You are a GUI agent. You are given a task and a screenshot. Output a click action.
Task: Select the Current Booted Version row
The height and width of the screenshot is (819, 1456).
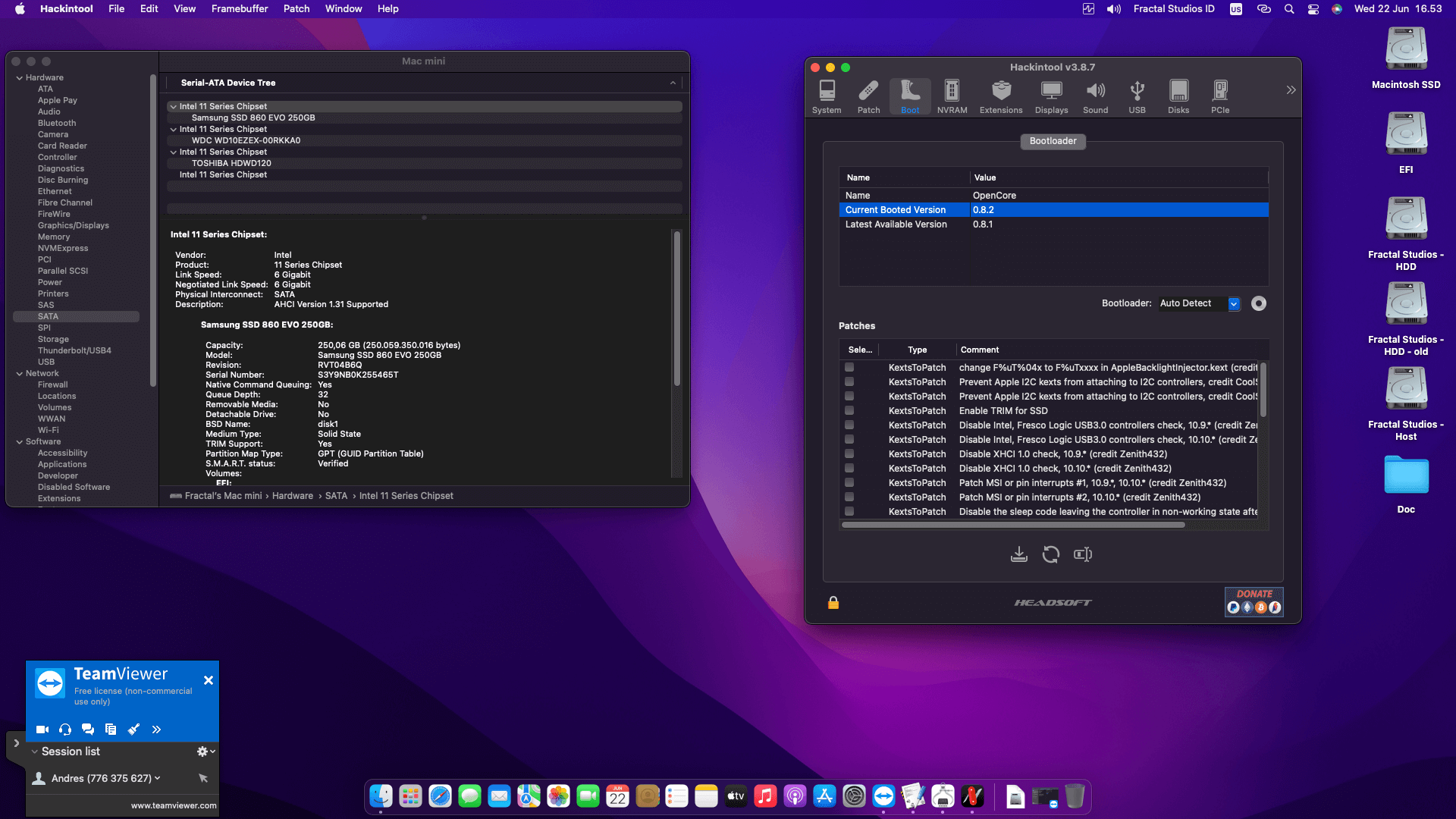click(1053, 210)
